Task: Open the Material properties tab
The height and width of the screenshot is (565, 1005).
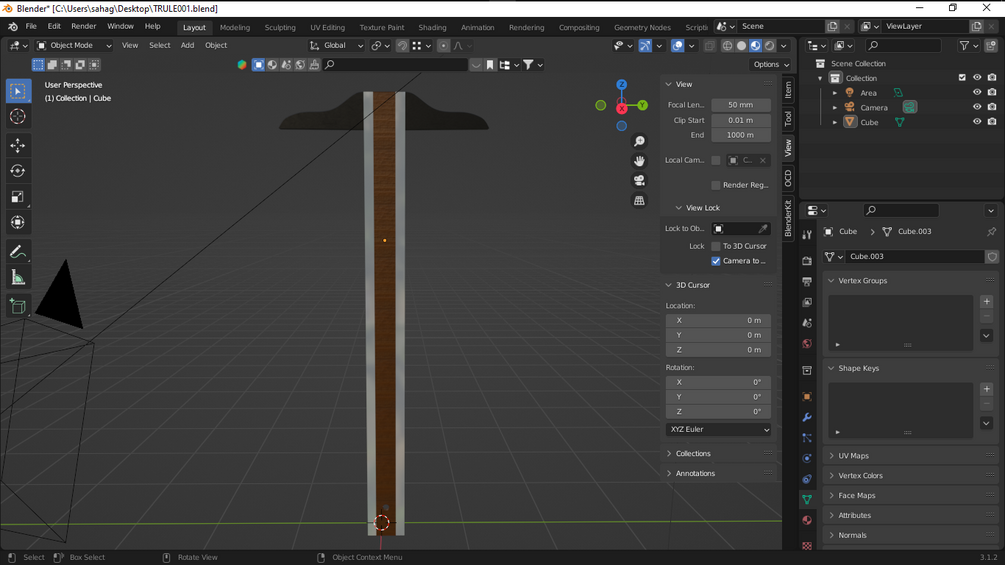Action: (807, 520)
